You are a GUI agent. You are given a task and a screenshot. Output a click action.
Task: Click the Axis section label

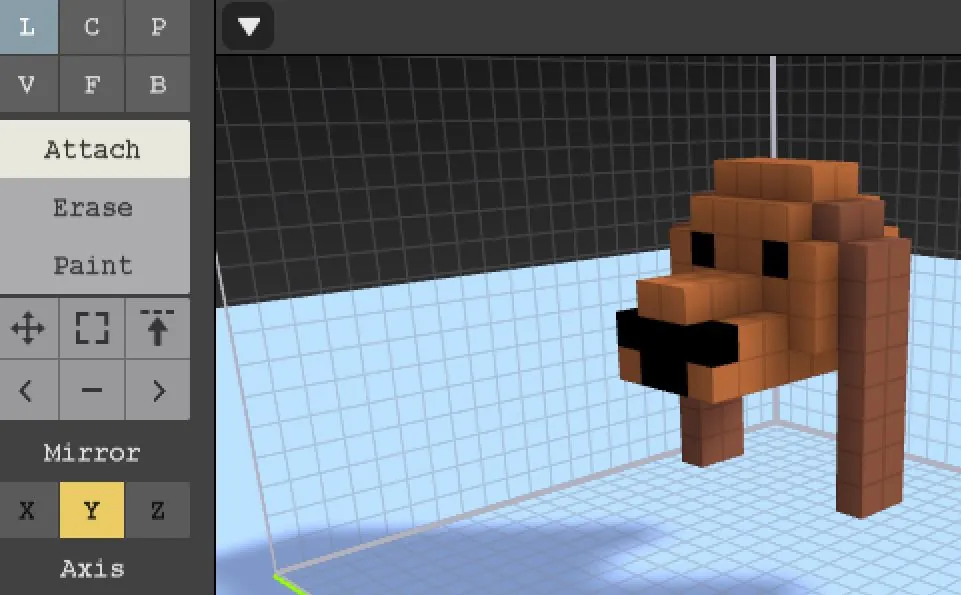[x=92, y=569]
